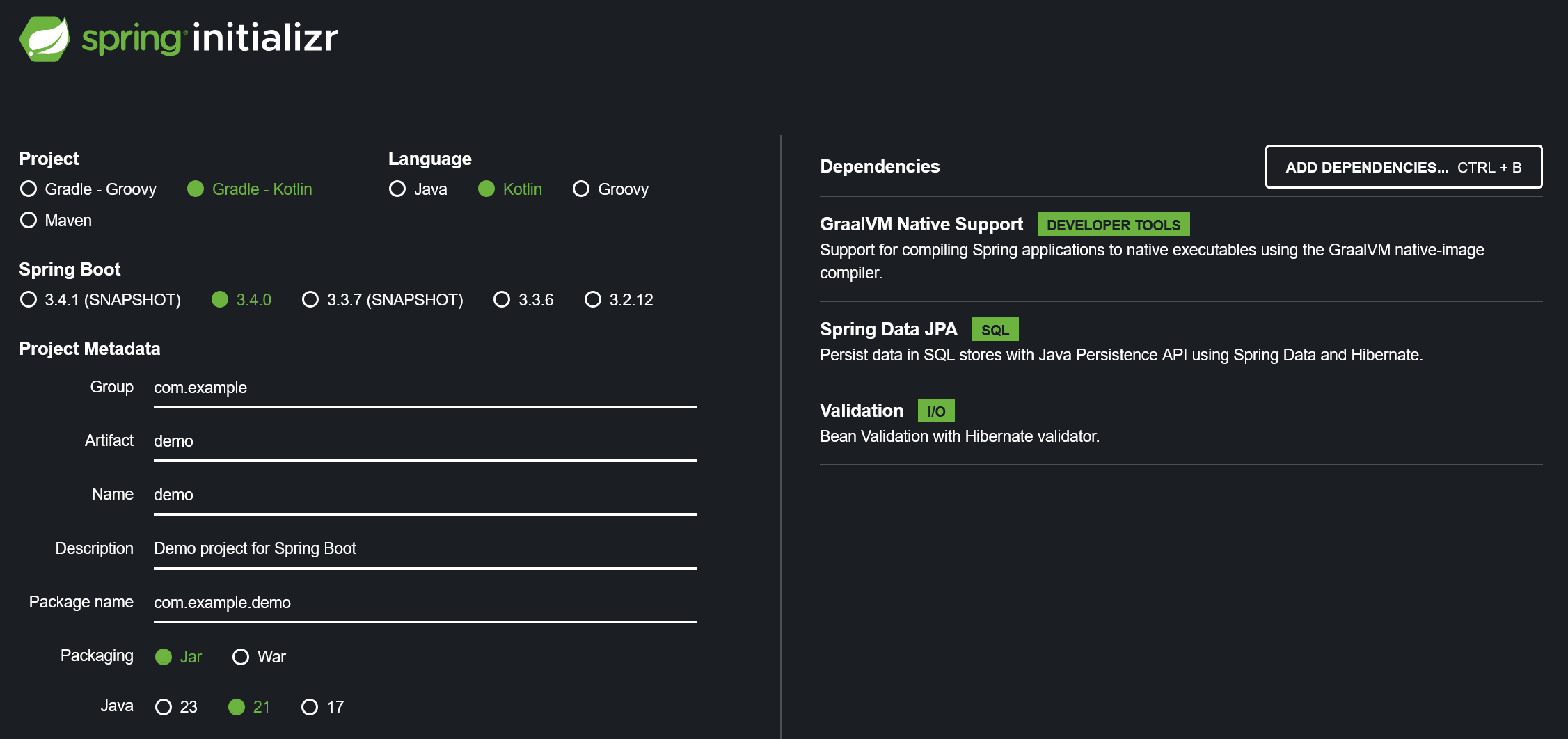Screen dimensions: 1568x739
Task: Choose Java version 23
Action: (176, 707)
